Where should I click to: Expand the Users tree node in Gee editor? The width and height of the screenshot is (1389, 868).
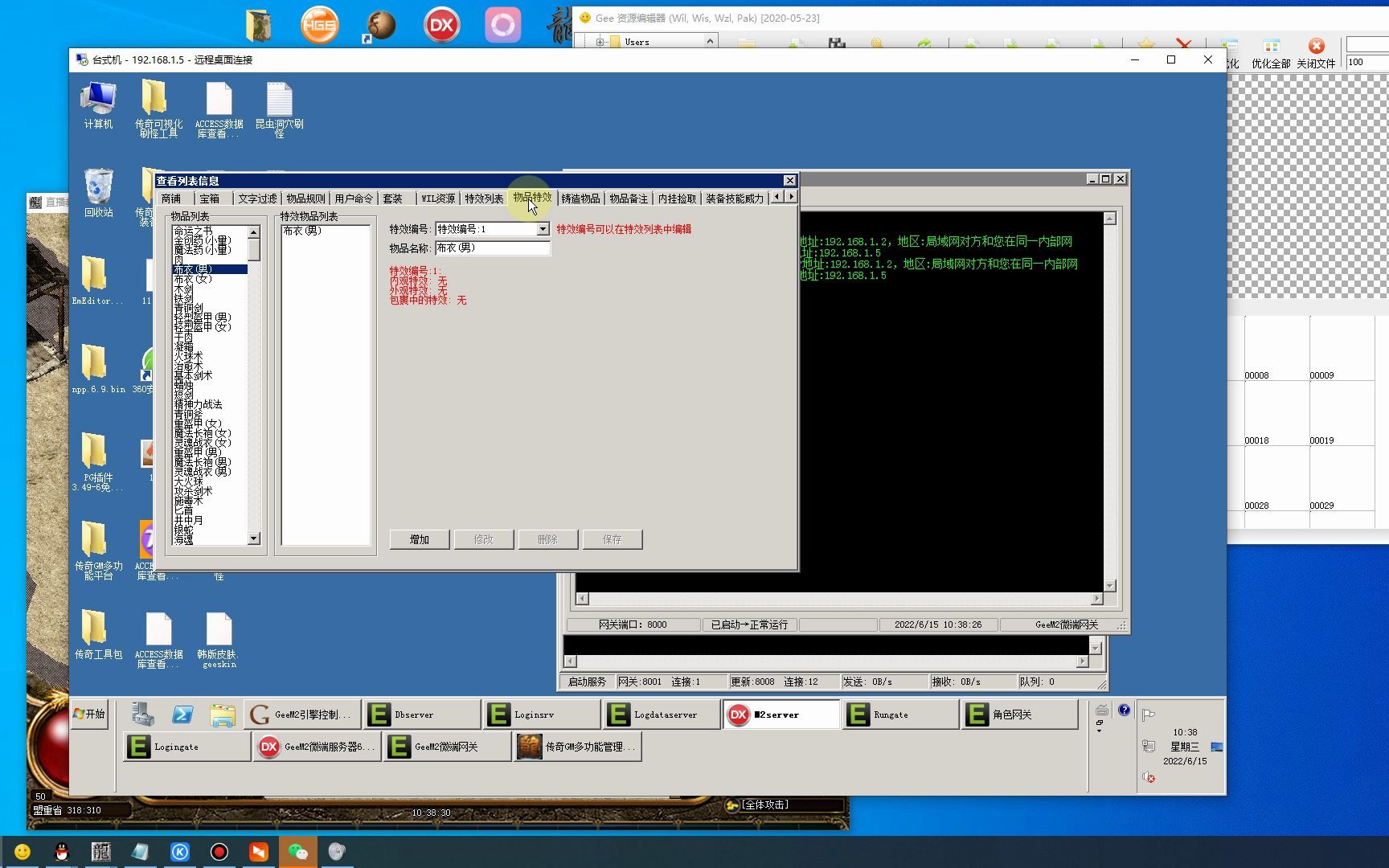pos(600,42)
